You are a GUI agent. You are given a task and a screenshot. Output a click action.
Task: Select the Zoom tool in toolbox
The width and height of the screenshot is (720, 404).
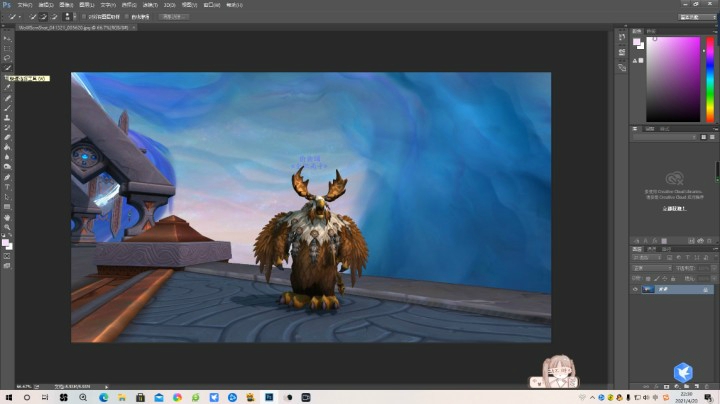click(x=7, y=227)
